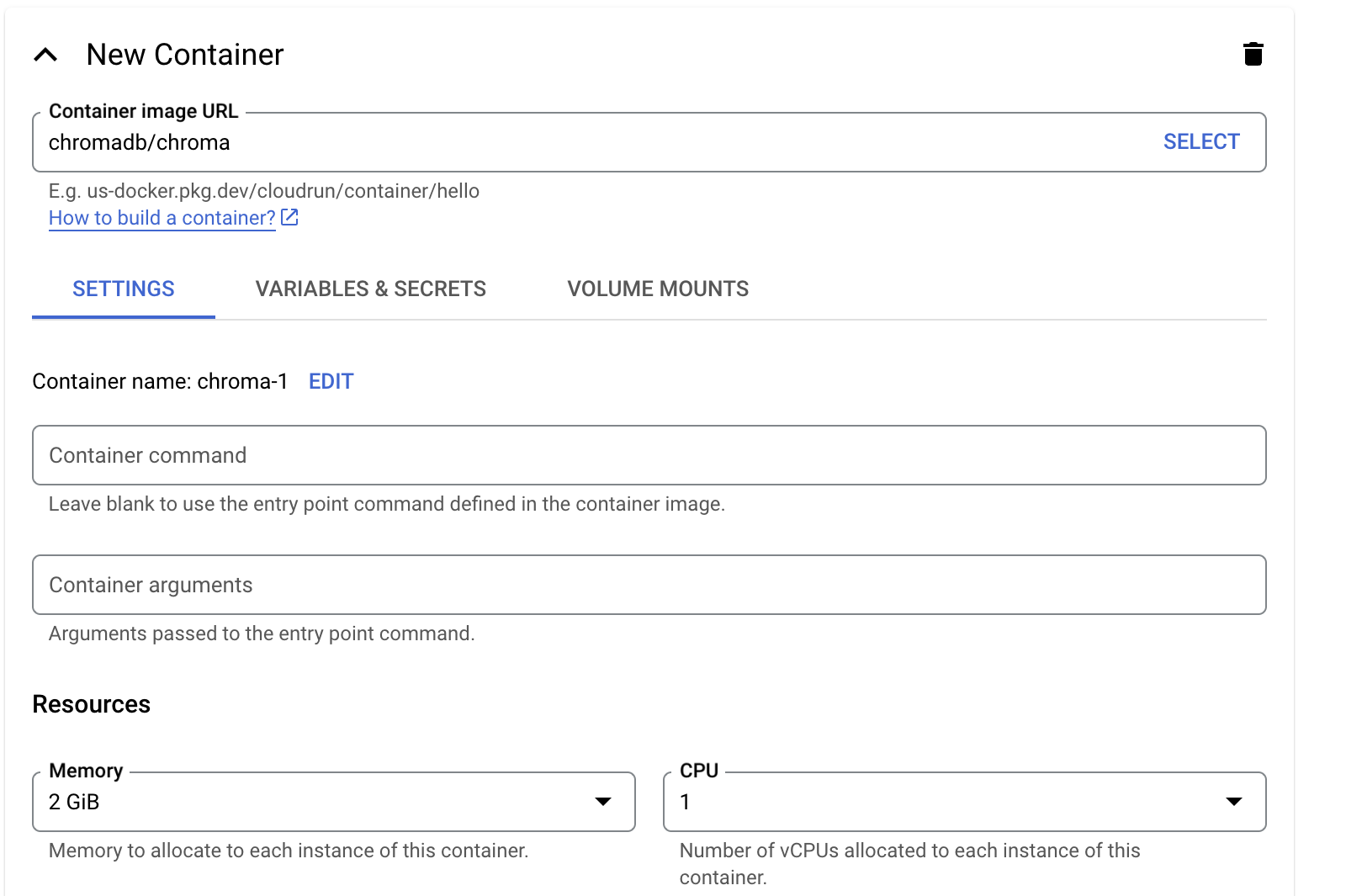Viewport: 1346px width, 896px height.
Task: Open the How to build a container link
Action: pos(162,218)
